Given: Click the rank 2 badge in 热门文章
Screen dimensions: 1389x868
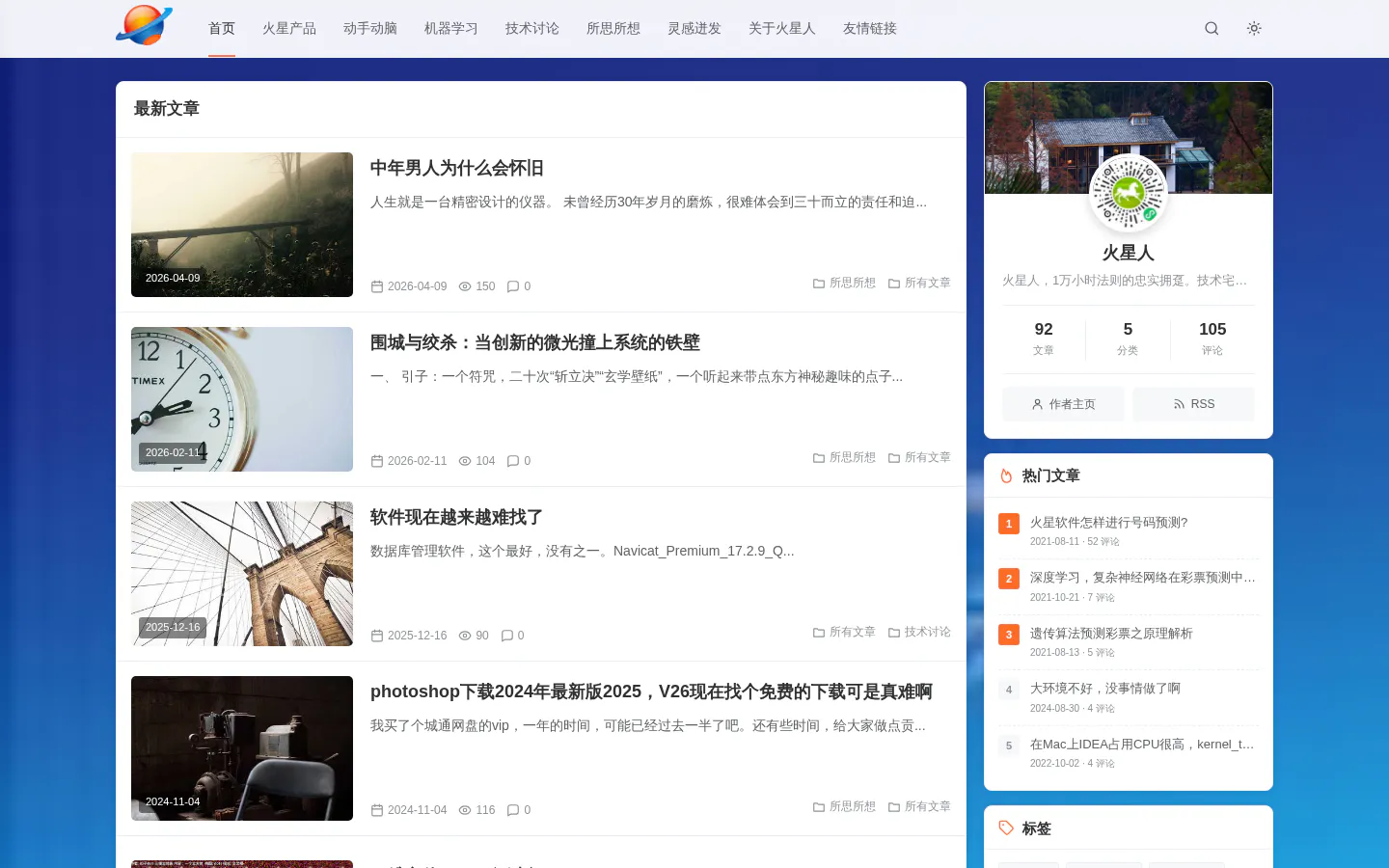Looking at the screenshot, I should tap(1009, 579).
